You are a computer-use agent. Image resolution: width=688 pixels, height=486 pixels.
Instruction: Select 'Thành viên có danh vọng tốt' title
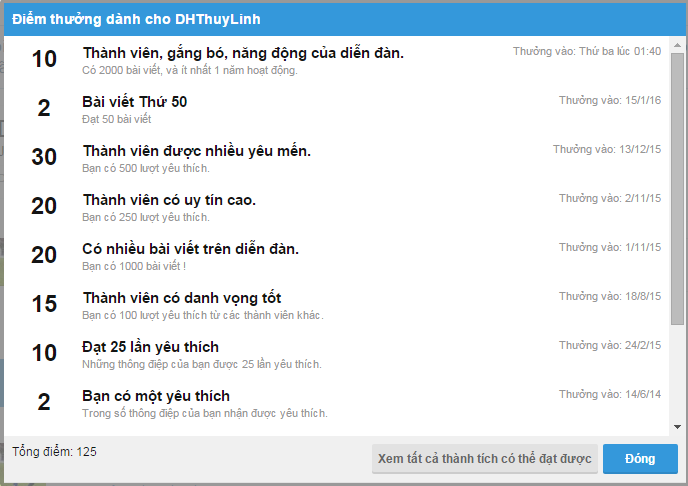point(182,298)
